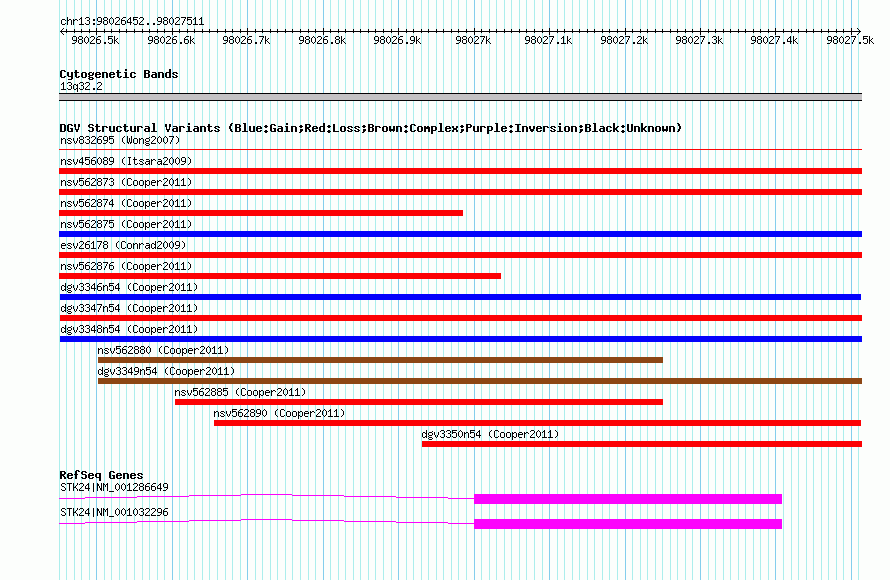Image resolution: width=890 pixels, height=580 pixels.
Task: Click the dgv3348n54 (Cooper2011) label
Action: point(129,329)
